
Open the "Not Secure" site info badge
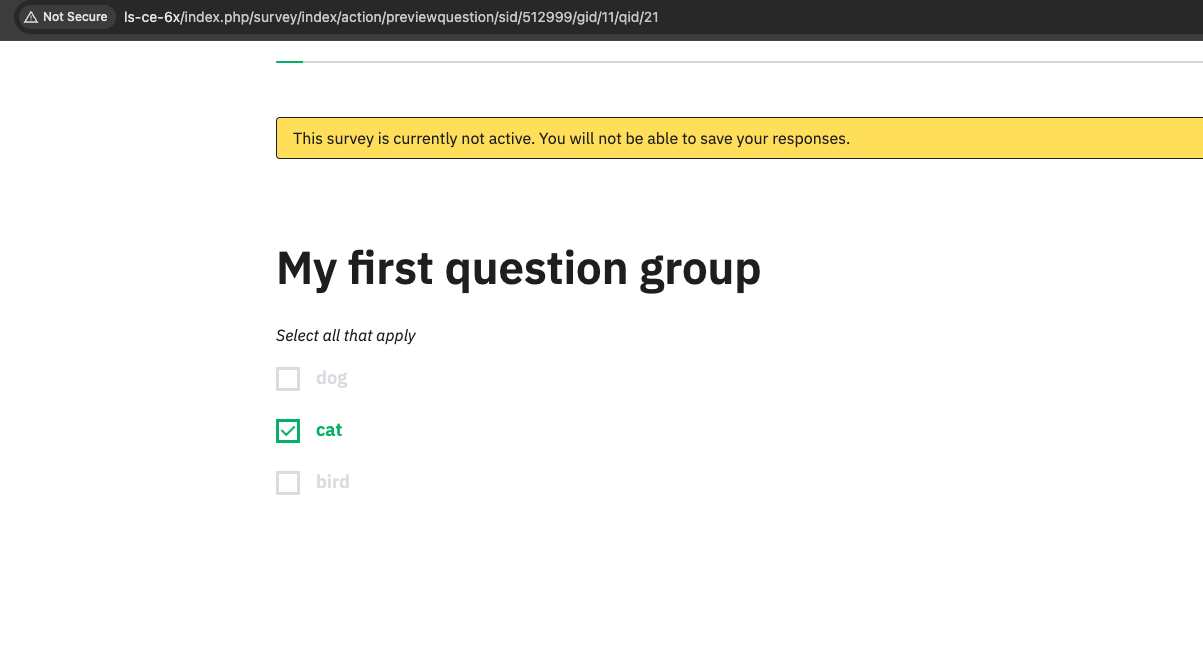pyautogui.click(x=66, y=17)
